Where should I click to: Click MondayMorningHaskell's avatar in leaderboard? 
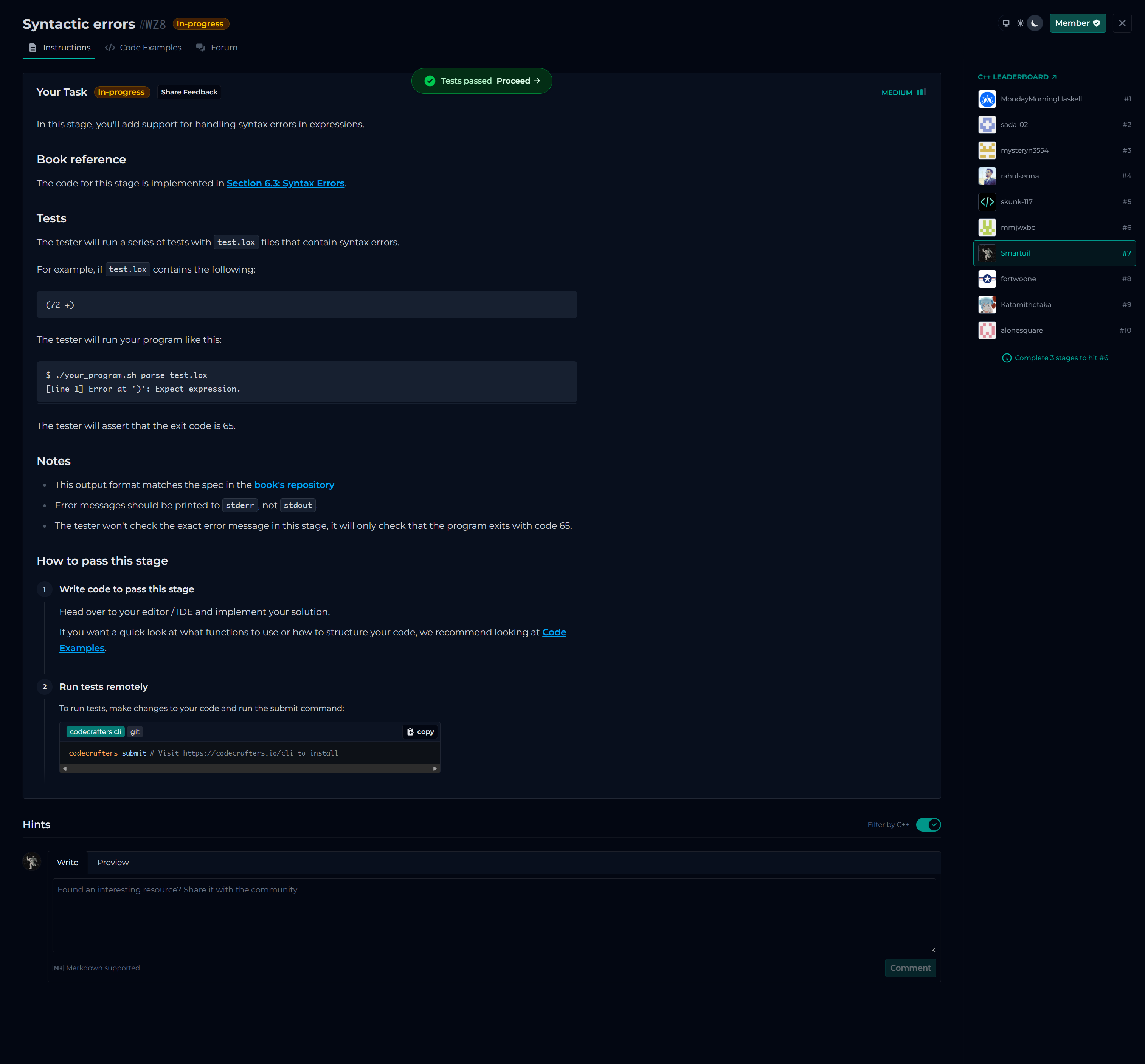click(x=987, y=99)
